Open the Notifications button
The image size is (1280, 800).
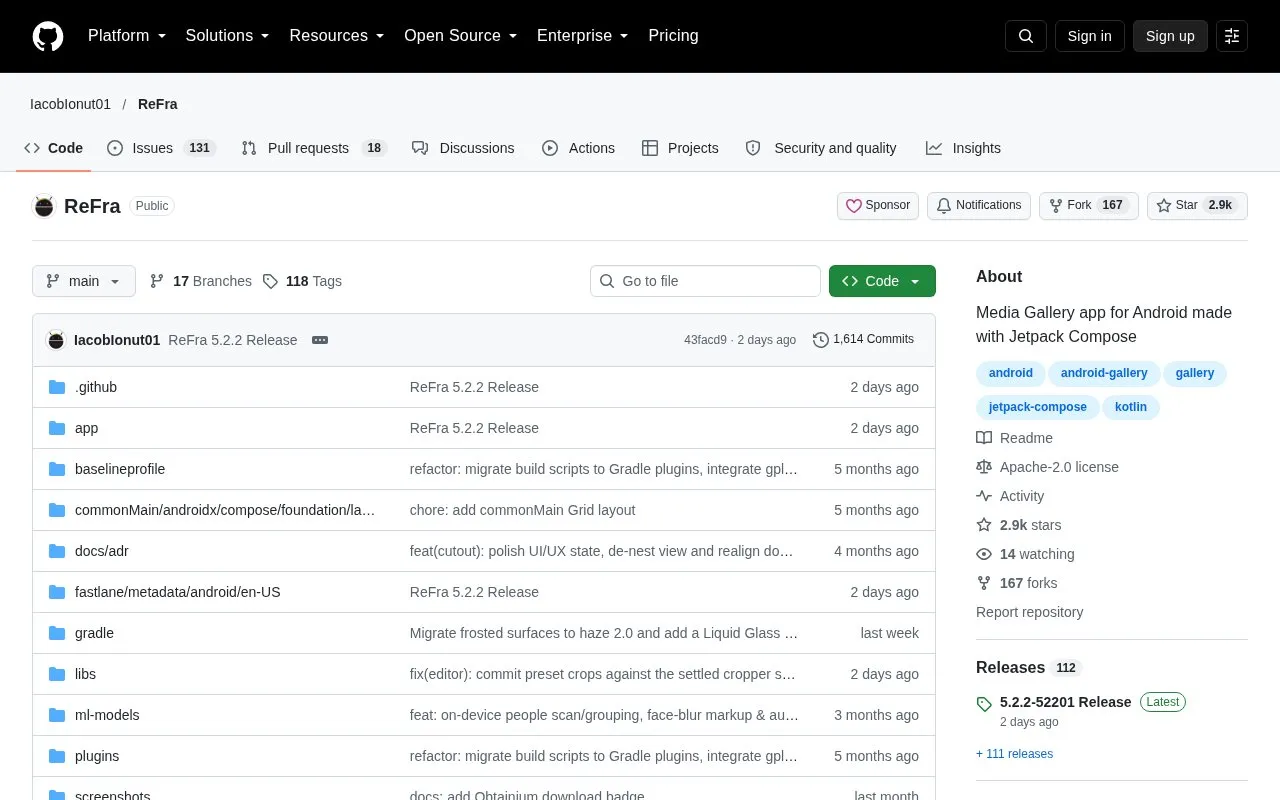pos(979,206)
